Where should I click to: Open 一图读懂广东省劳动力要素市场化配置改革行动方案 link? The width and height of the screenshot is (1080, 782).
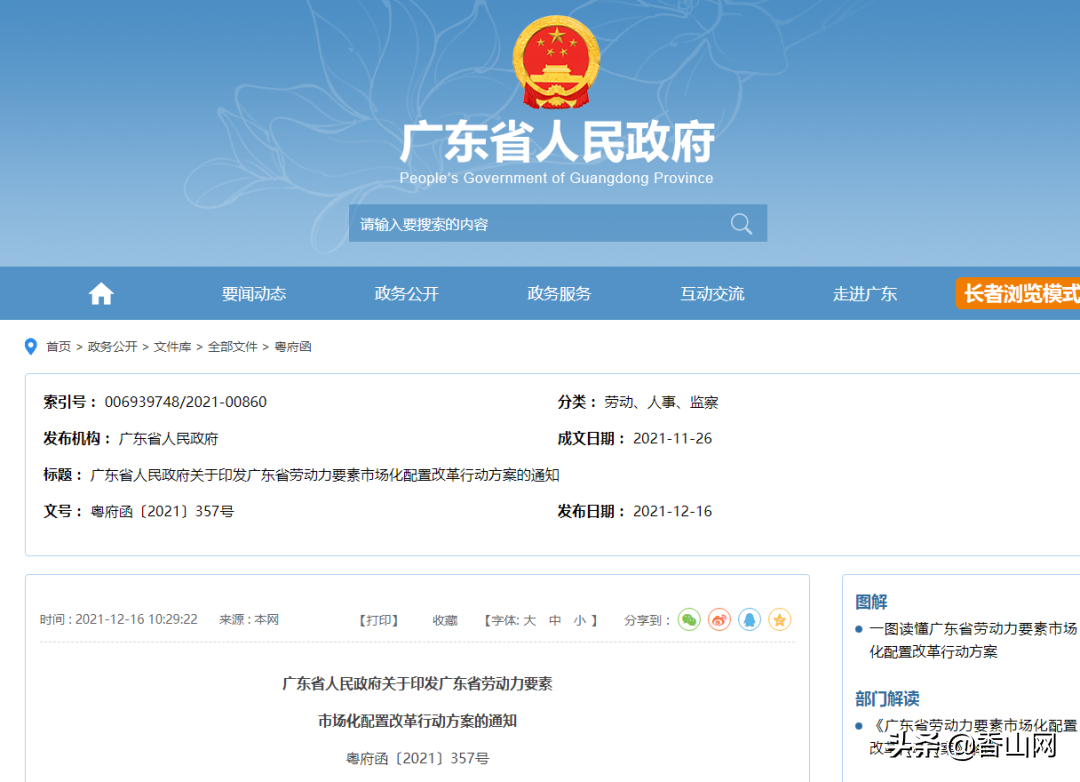(x=973, y=640)
